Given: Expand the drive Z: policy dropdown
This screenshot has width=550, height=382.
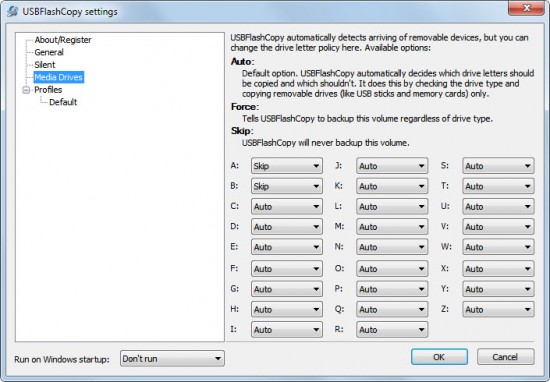Looking at the screenshot, I should [x=498, y=309].
